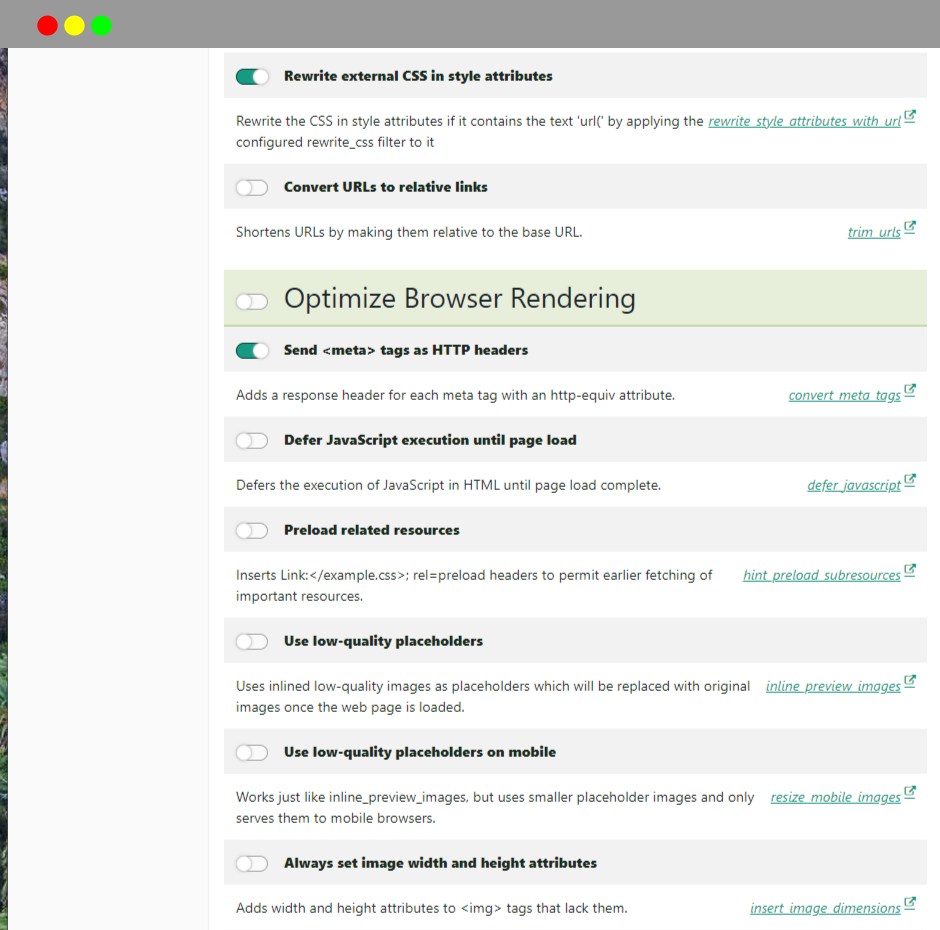Open the insert_image_dimensions link
940x930 pixels.
click(x=825, y=908)
